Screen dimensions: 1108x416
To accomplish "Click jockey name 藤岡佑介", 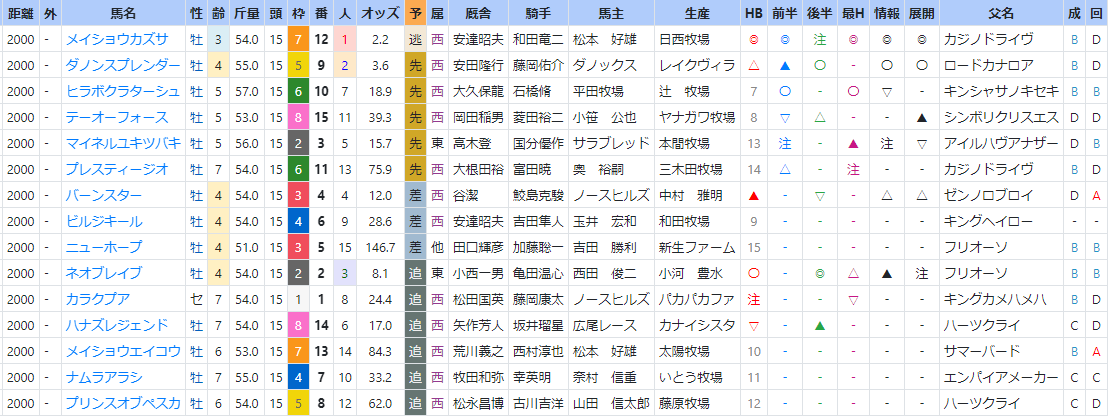I will pyautogui.click(x=538, y=66).
